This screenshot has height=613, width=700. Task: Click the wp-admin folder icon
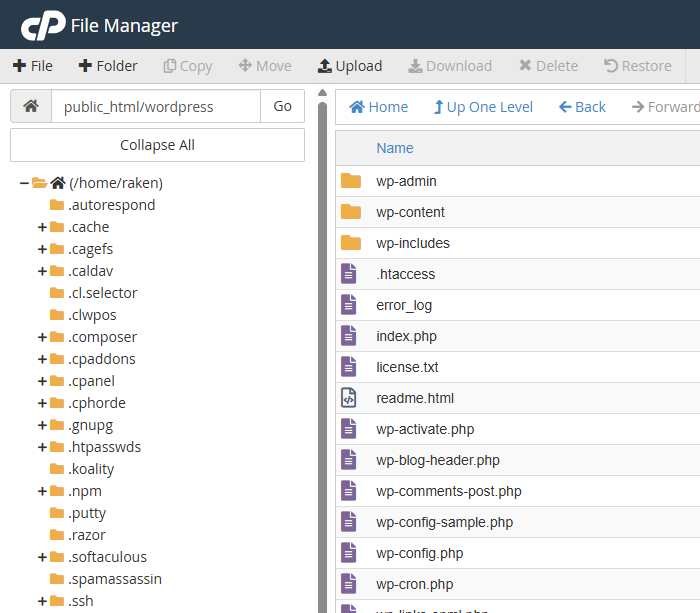(x=351, y=181)
